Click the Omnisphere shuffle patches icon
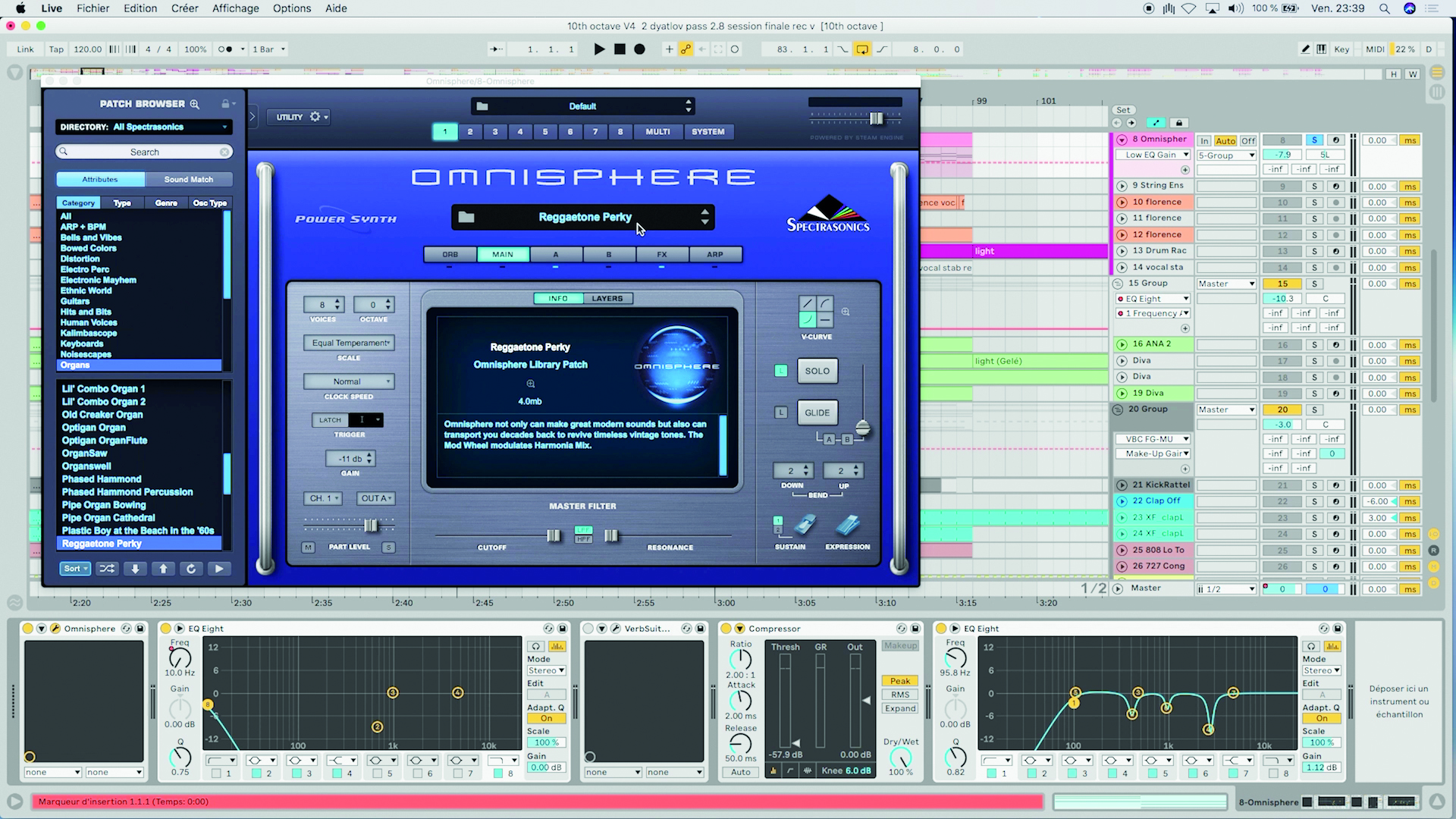1456x819 pixels. 107,569
